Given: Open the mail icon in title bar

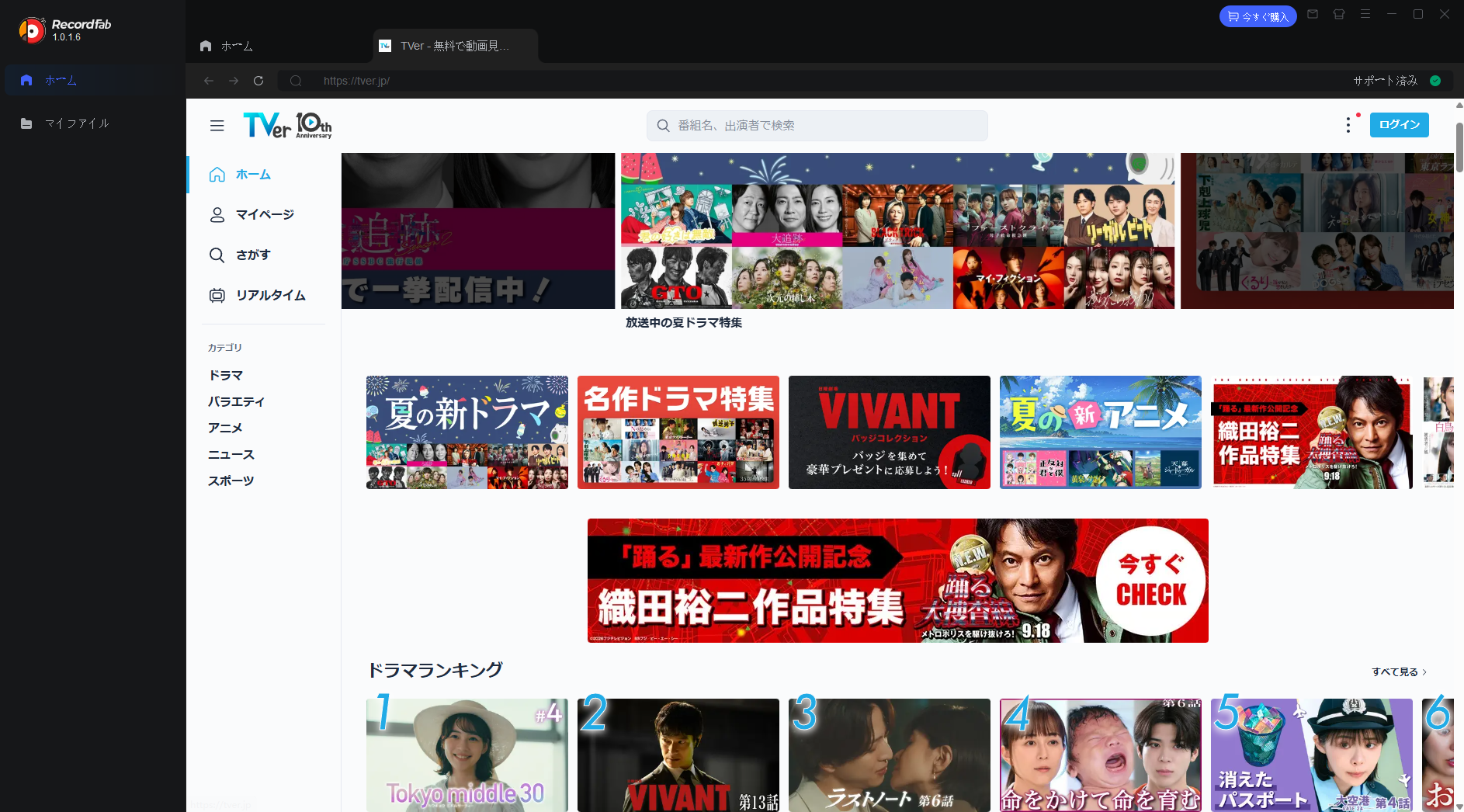Looking at the screenshot, I should coord(1313,14).
